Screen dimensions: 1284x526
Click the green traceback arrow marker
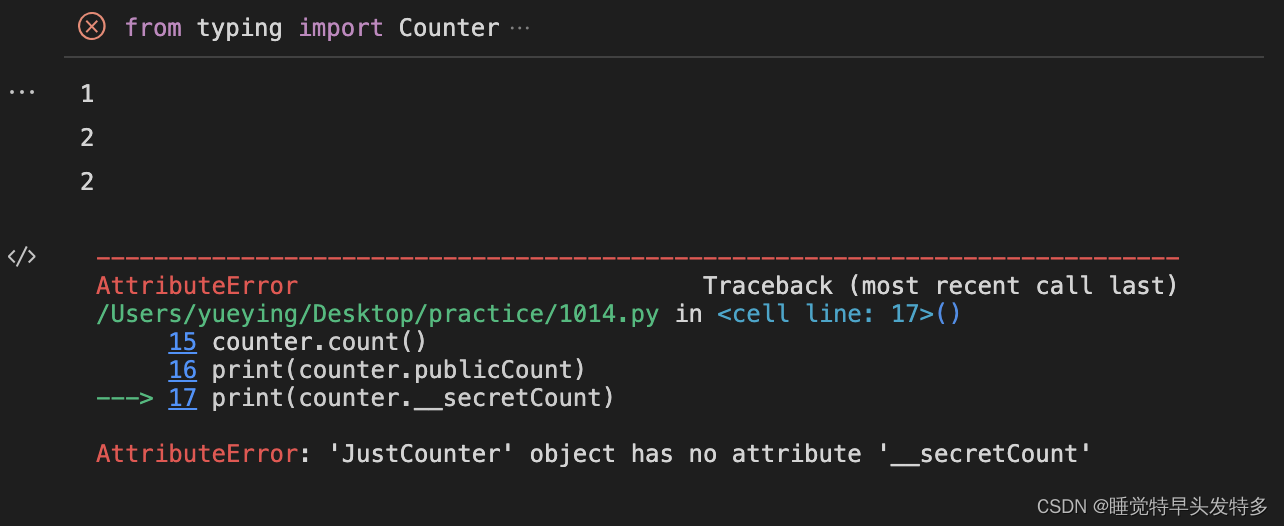click(x=124, y=398)
